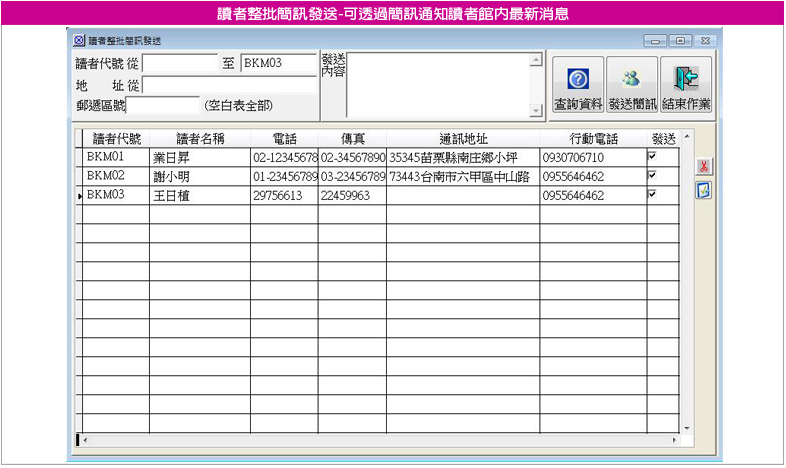Click inside the 發送內容 message text area
786x468 pixels.
tap(437, 84)
